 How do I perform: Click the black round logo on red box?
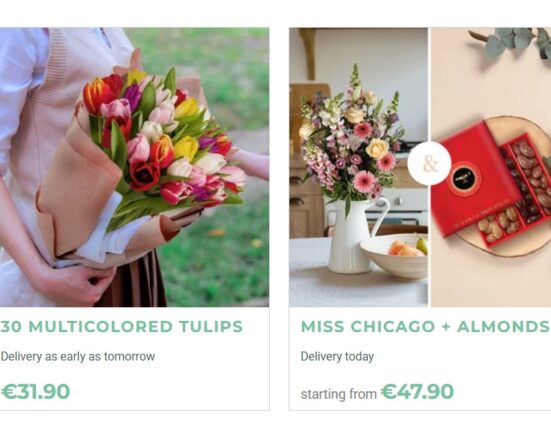point(466,178)
